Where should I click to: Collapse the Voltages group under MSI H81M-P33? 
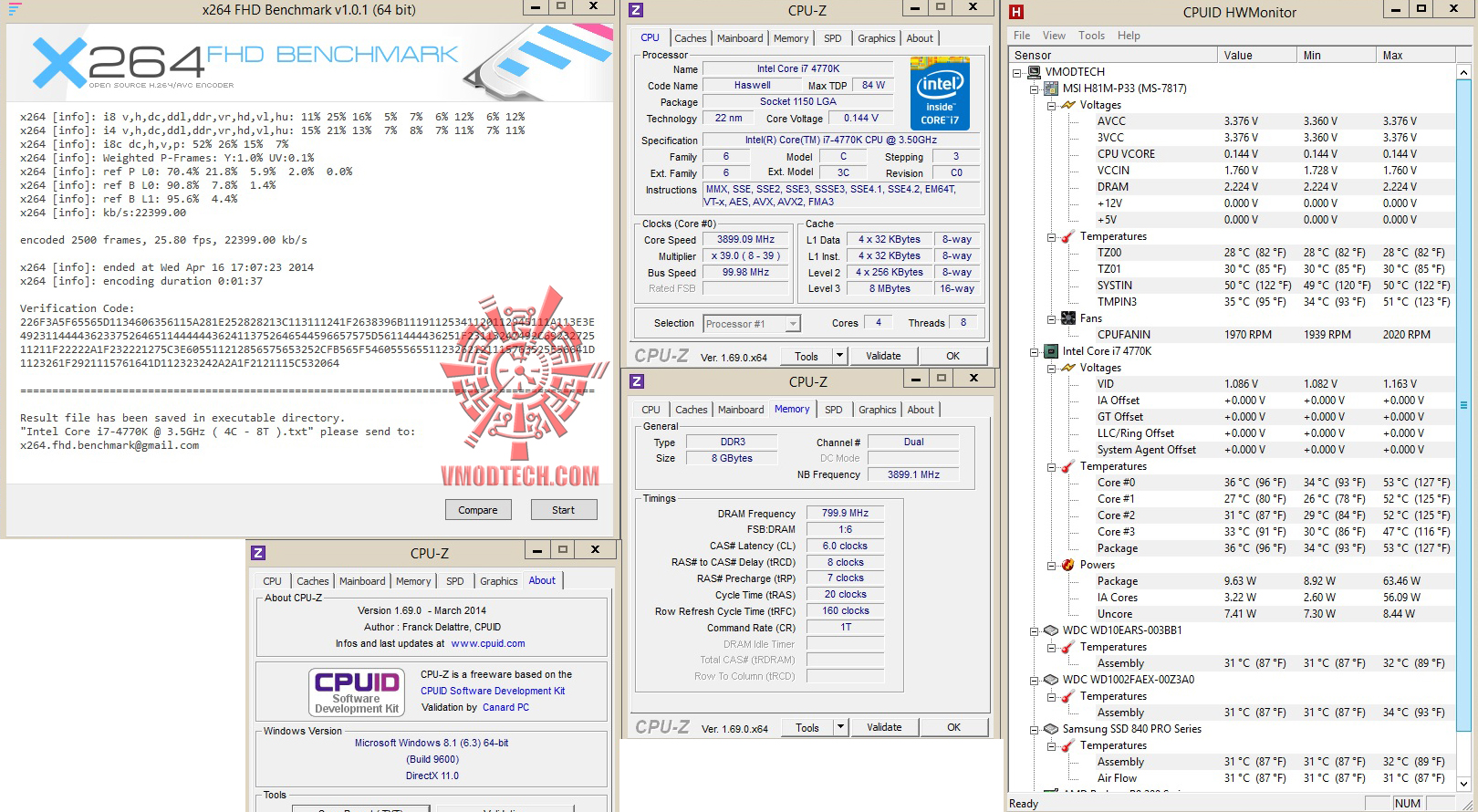[1052, 105]
